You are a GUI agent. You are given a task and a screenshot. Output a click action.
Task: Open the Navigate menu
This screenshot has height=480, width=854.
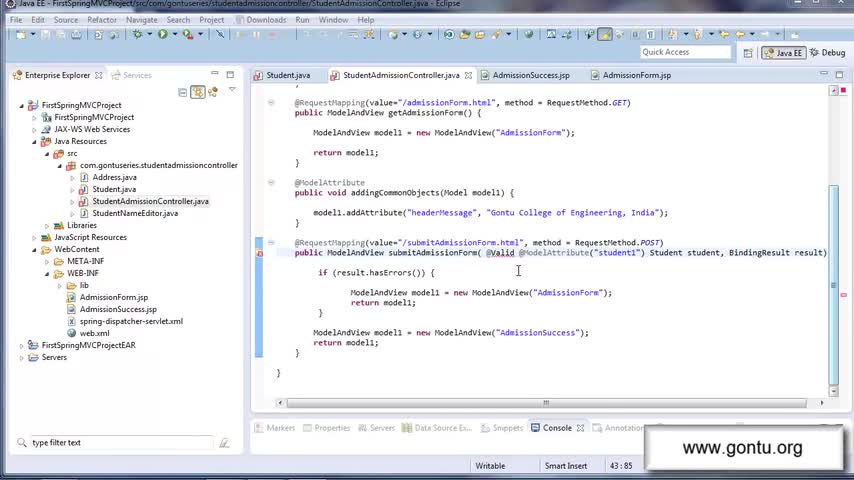pos(142,20)
